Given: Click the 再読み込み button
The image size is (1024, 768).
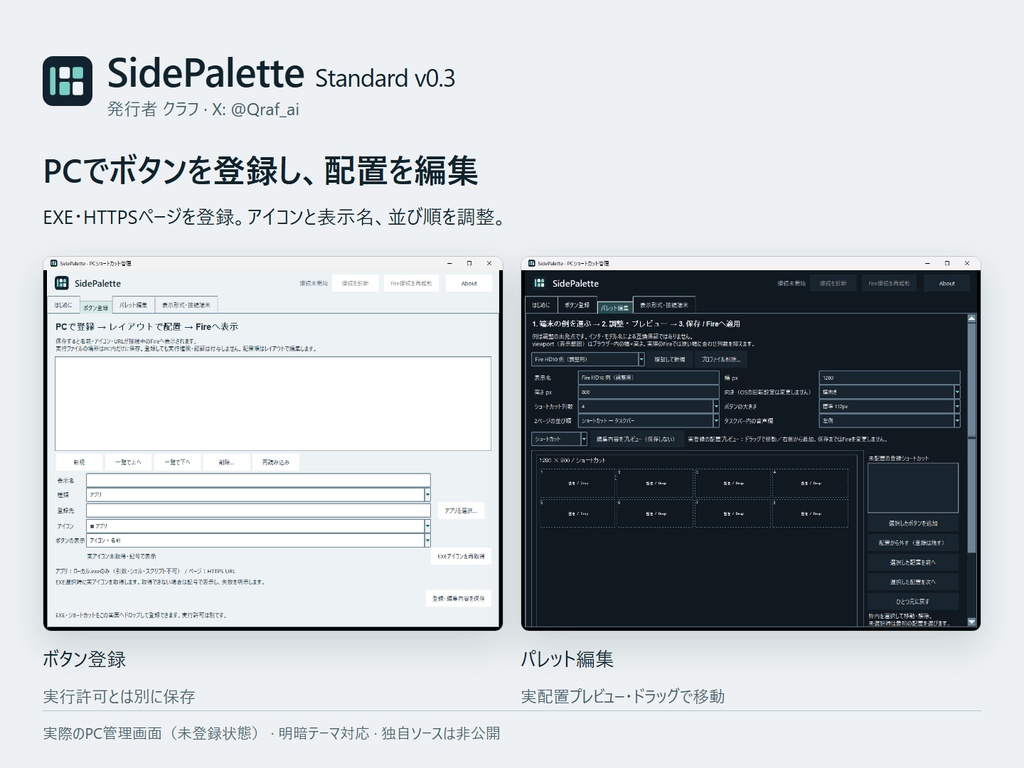Looking at the screenshot, I should tap(276, 462).
